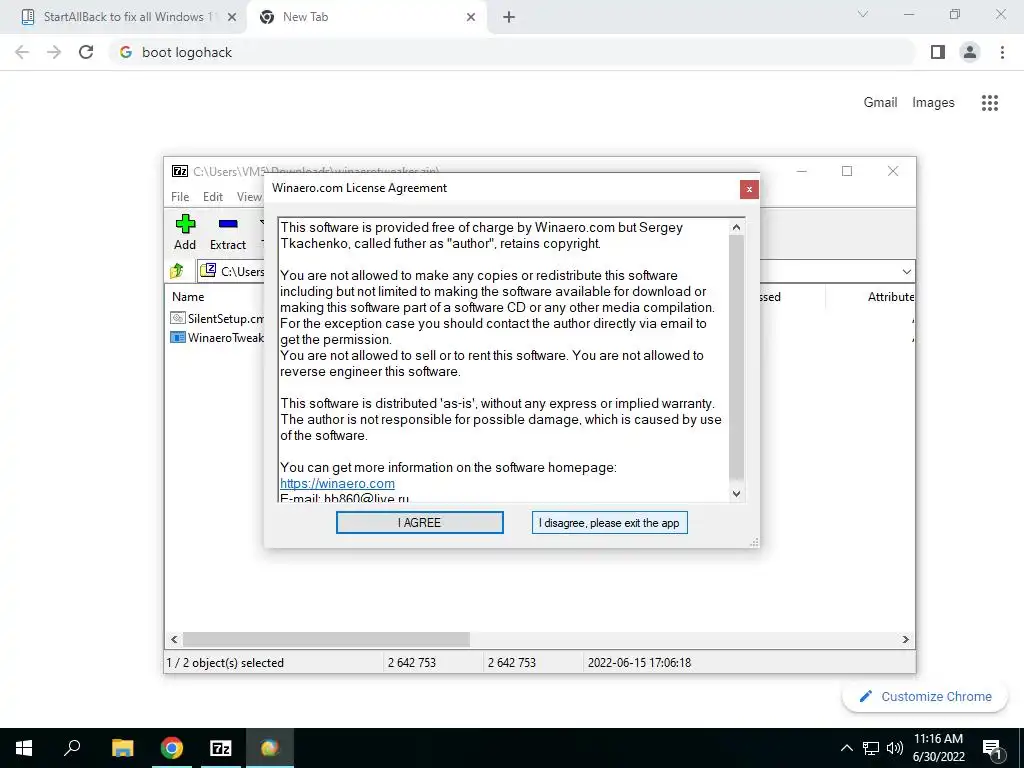Click the Google icon in the address bar
The image size is (1024, 768).
[126, 52]
